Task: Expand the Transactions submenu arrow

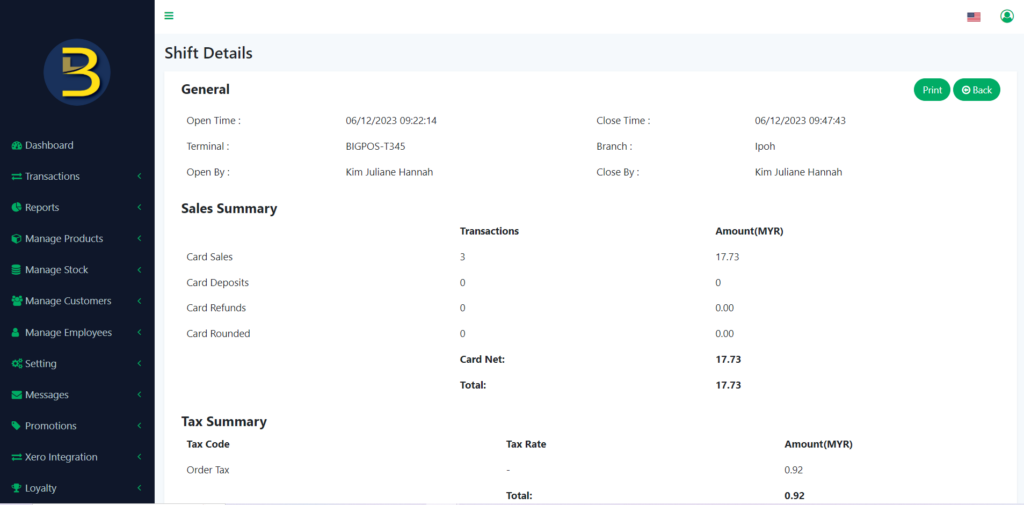Action: 139,177
